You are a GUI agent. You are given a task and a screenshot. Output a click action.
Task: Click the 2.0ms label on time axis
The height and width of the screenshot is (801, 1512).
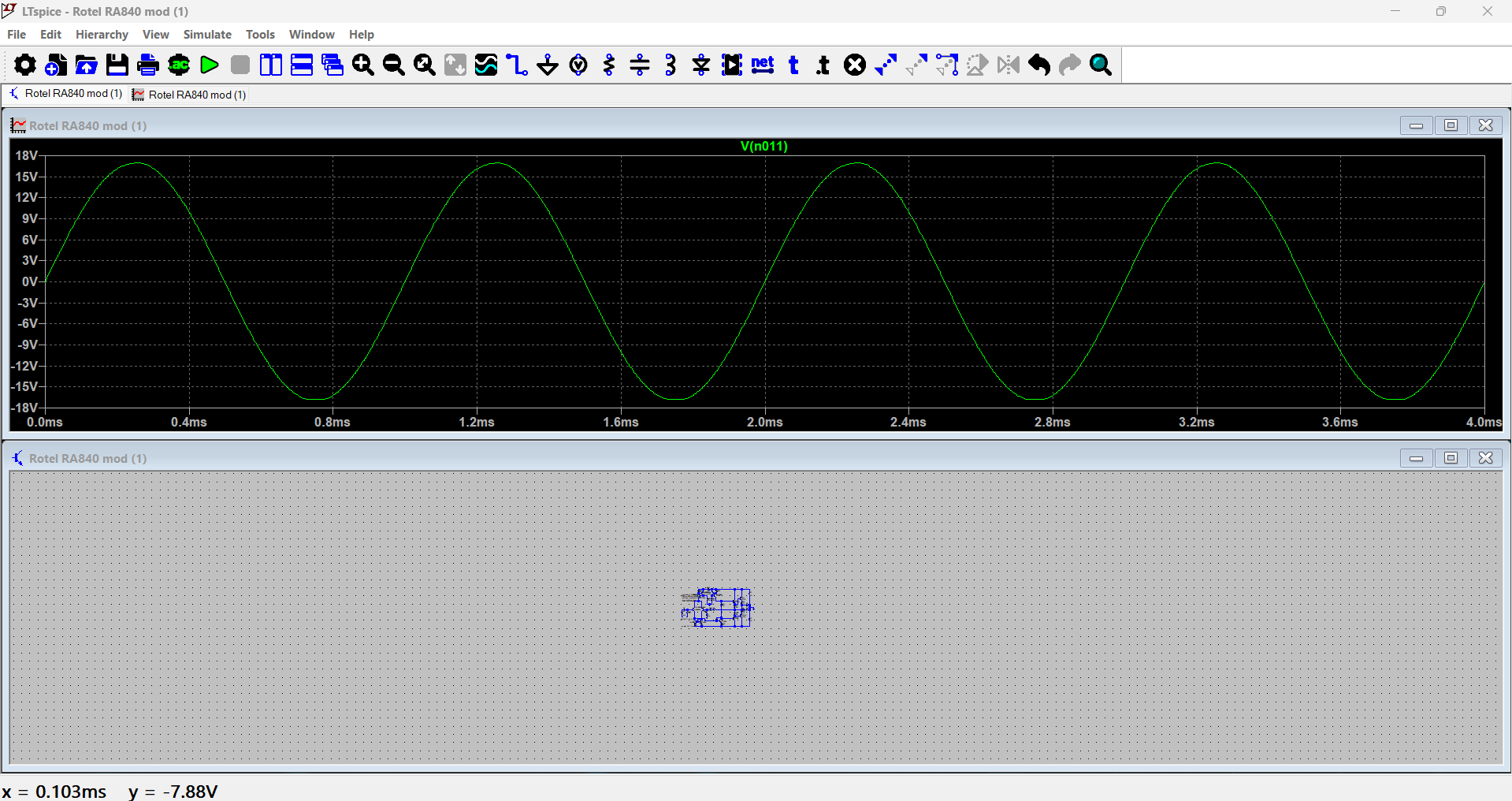765,423
